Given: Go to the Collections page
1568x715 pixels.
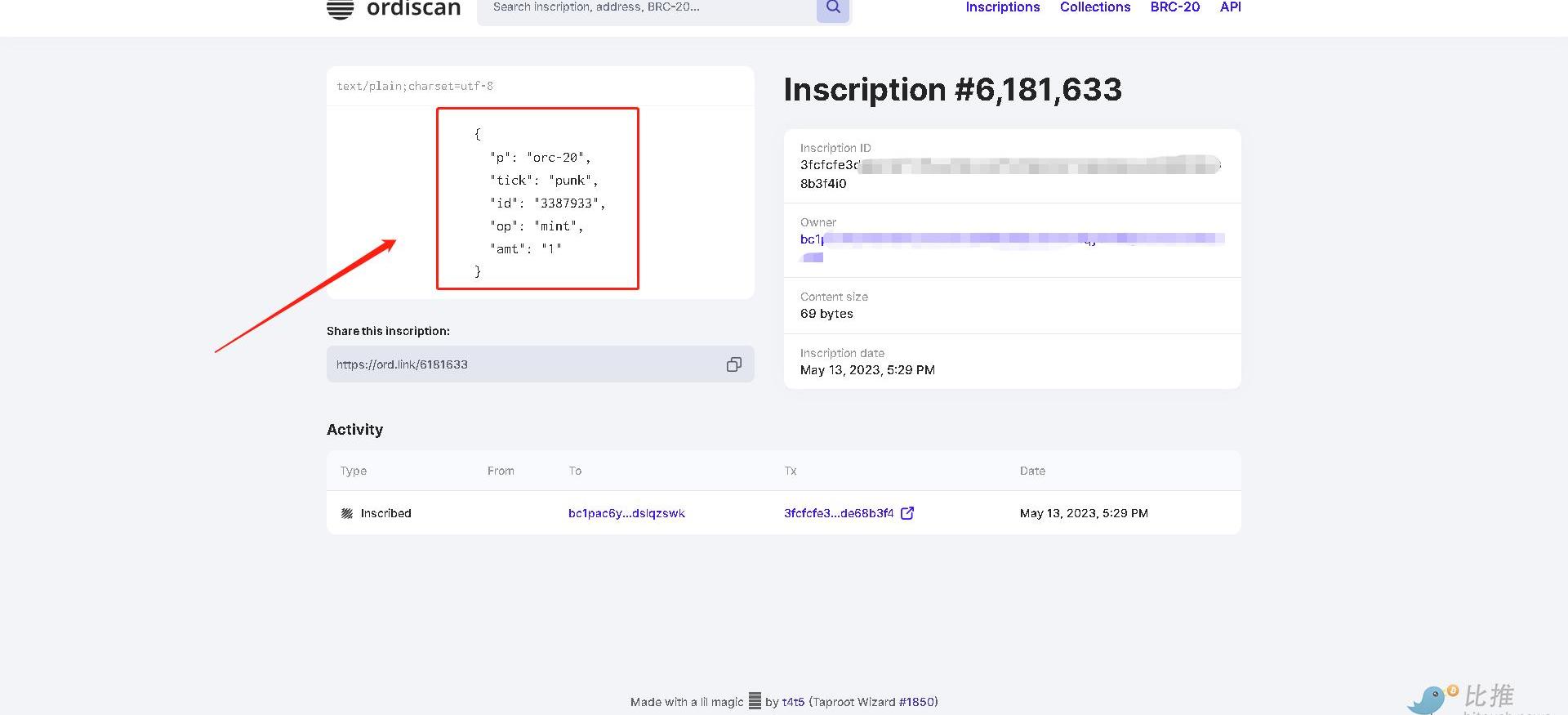Looking at the screenshot, I should (x=1094, y=7).
